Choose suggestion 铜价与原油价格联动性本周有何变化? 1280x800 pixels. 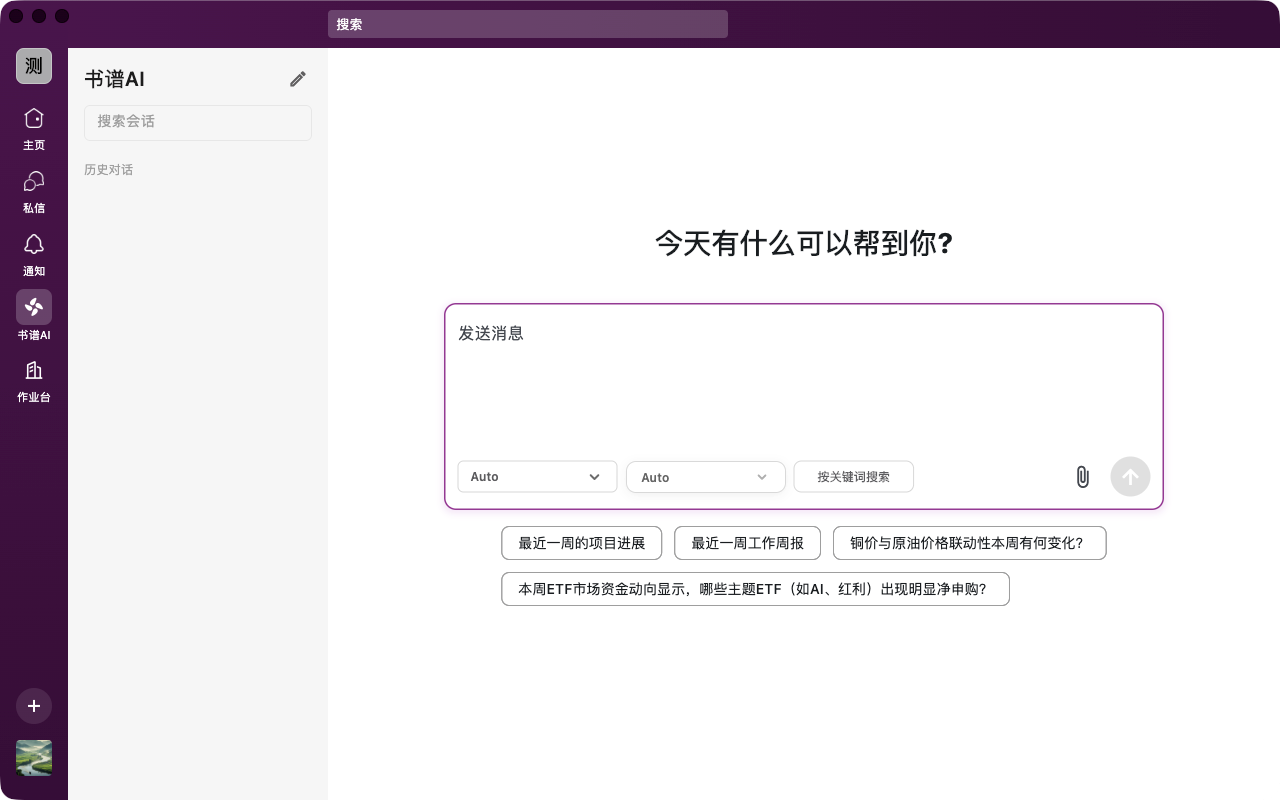coord(970,543)
